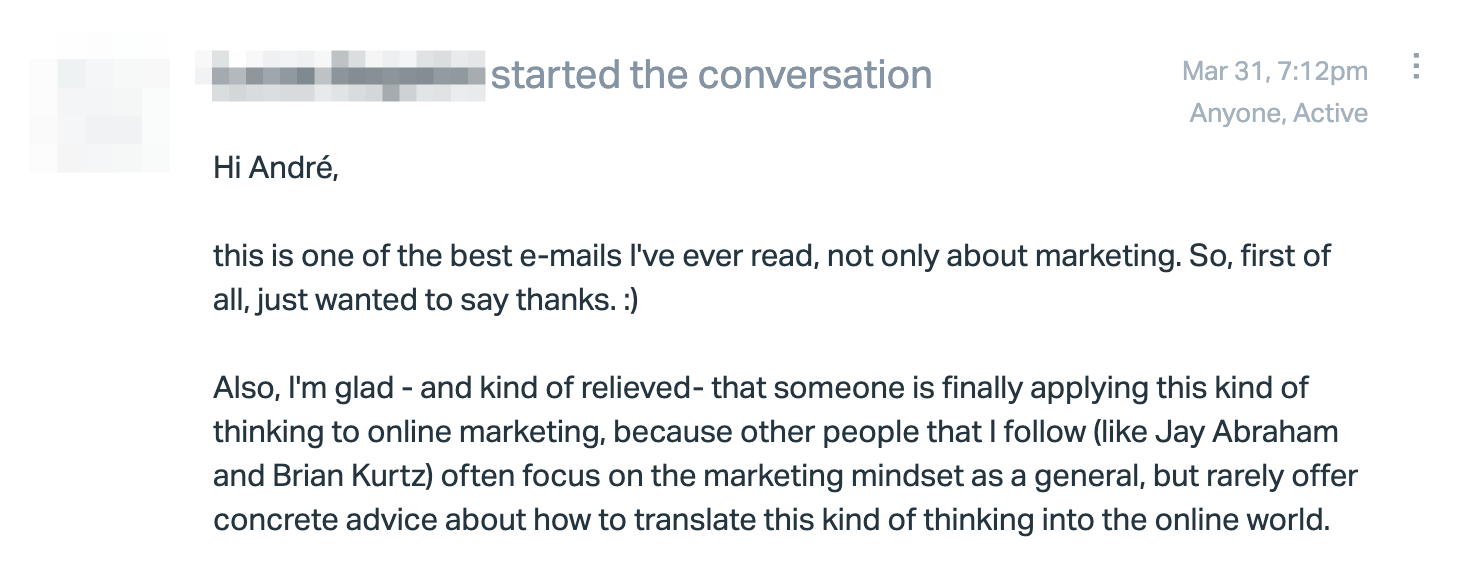Click the sentence starting "this is one of"
The width and height of the screenshot is (1483, 583).
pyautogui.click(x=771, y=277)
